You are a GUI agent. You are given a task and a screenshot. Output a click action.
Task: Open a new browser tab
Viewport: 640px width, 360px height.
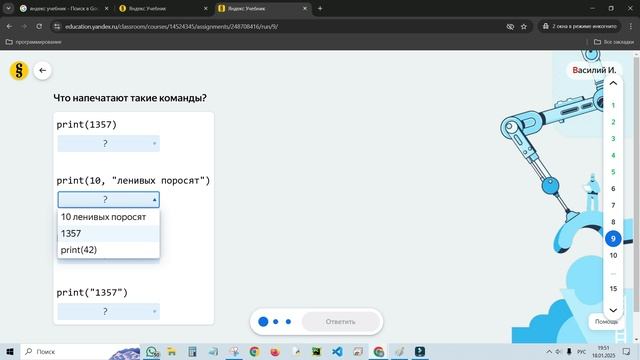pos(320,8)
